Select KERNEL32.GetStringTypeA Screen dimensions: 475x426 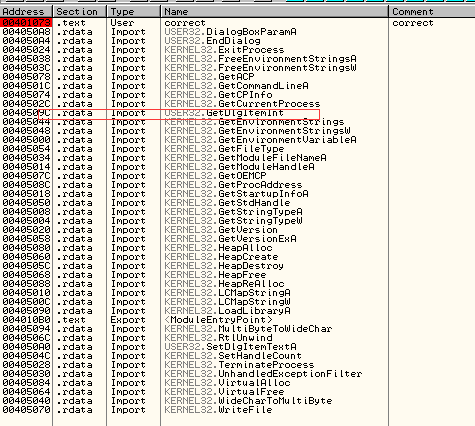(x=233, y=212)
